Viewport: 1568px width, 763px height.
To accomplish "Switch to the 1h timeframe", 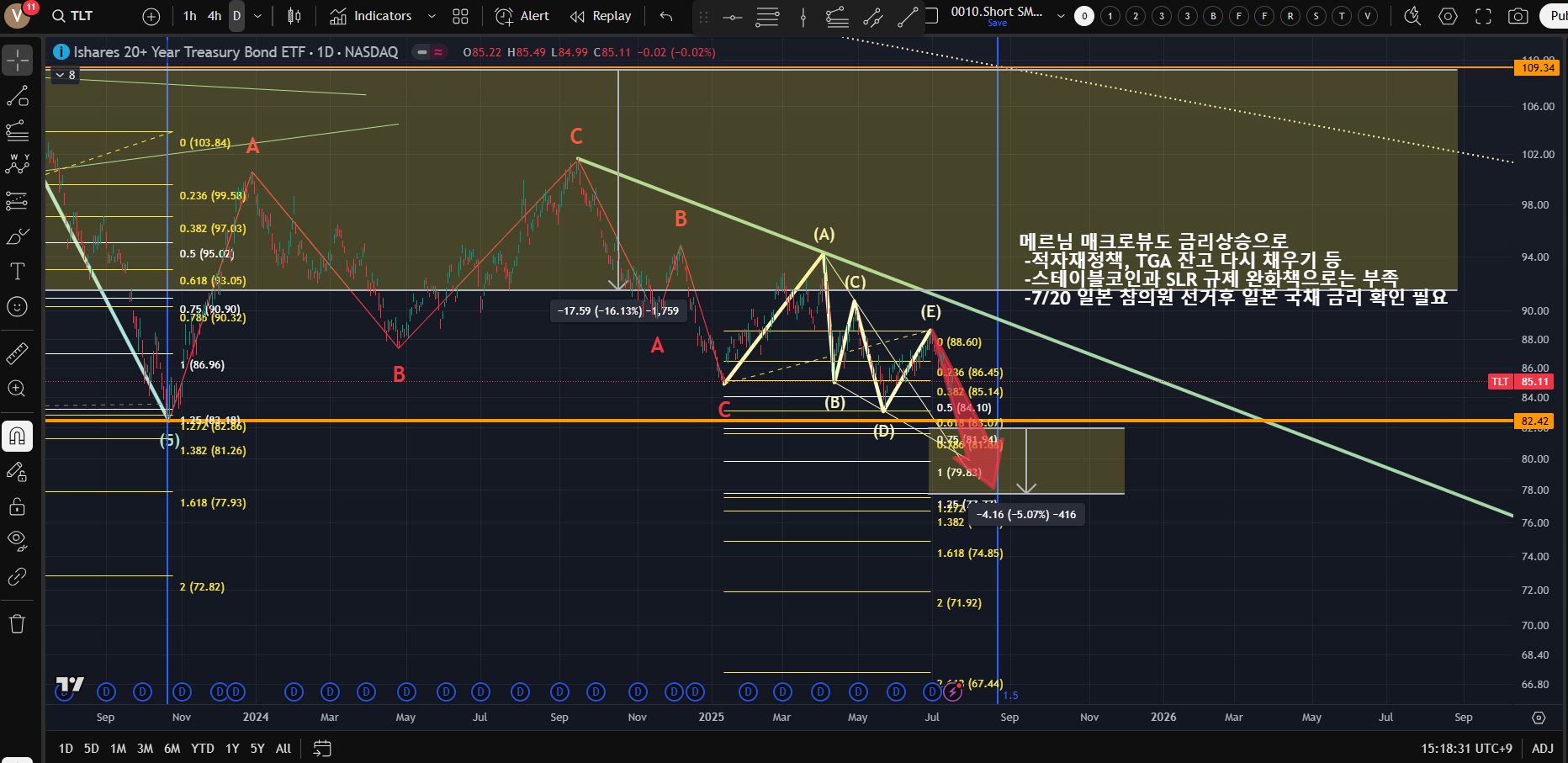I will coord(190,16).
